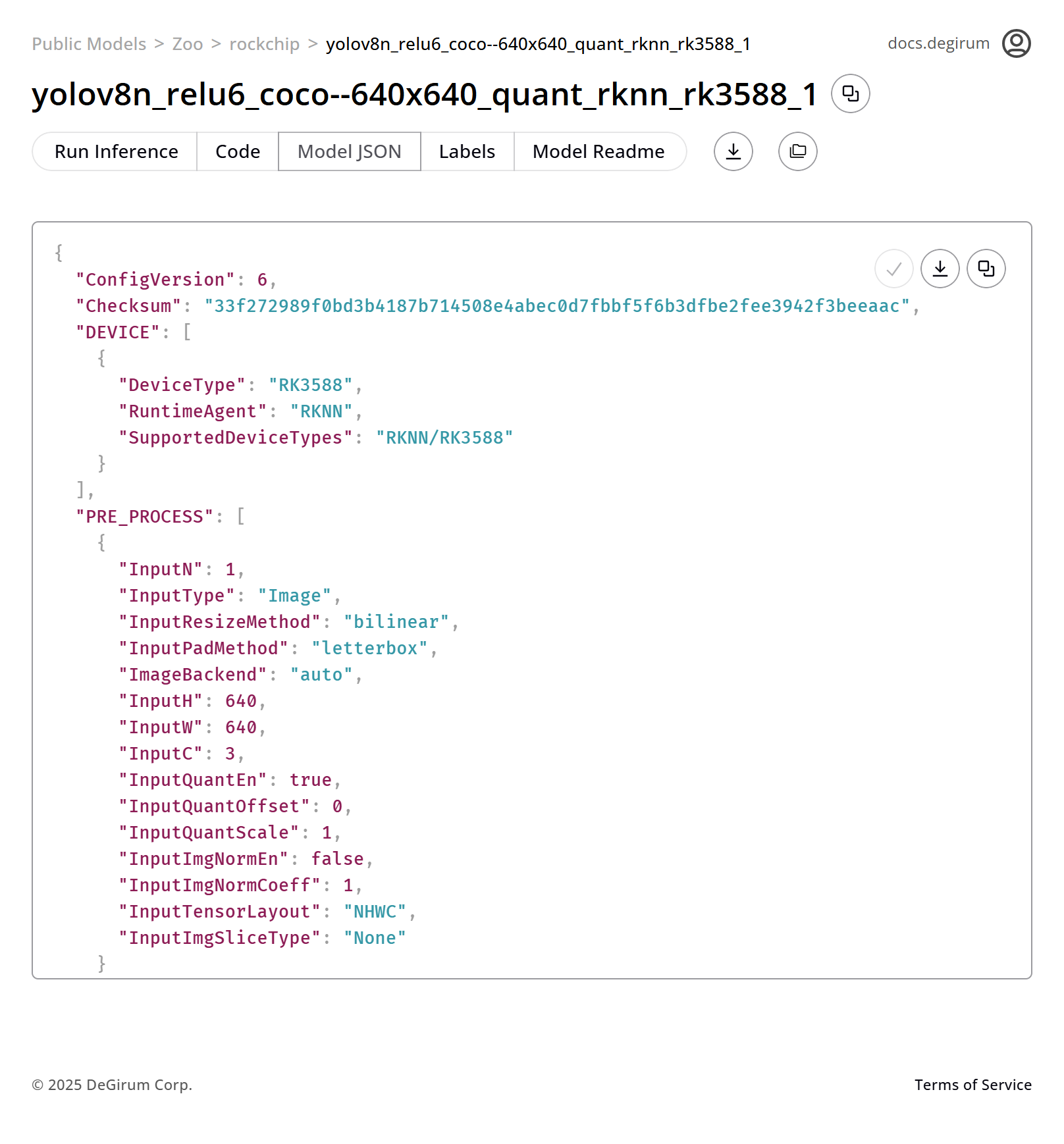Open the rockchip breadcrumb link
Screen dimensions: 1064x1144
(264, 44)
